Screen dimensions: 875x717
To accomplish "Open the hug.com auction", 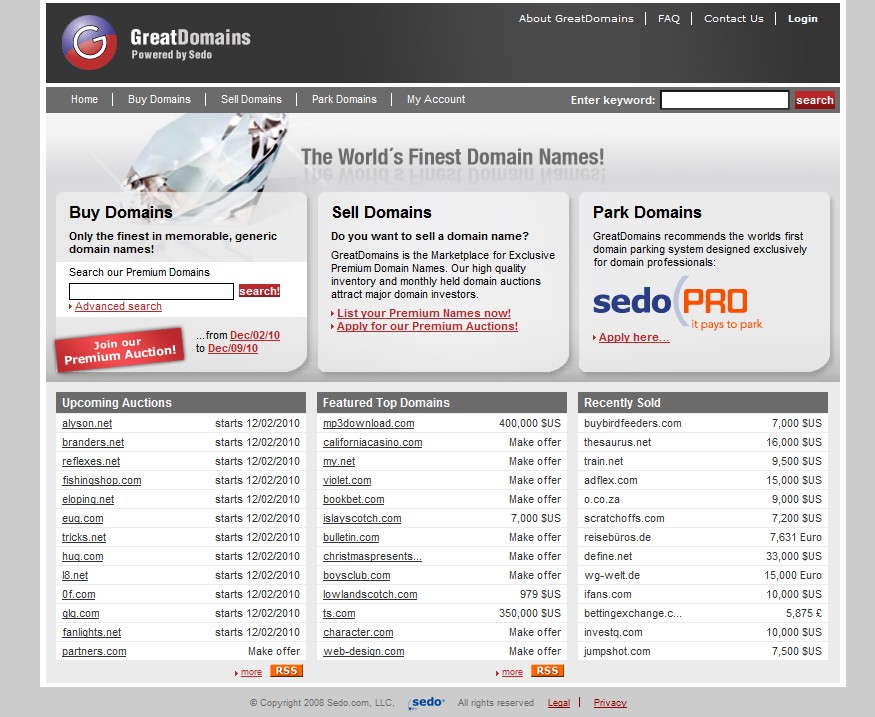I will click(83, 556).
